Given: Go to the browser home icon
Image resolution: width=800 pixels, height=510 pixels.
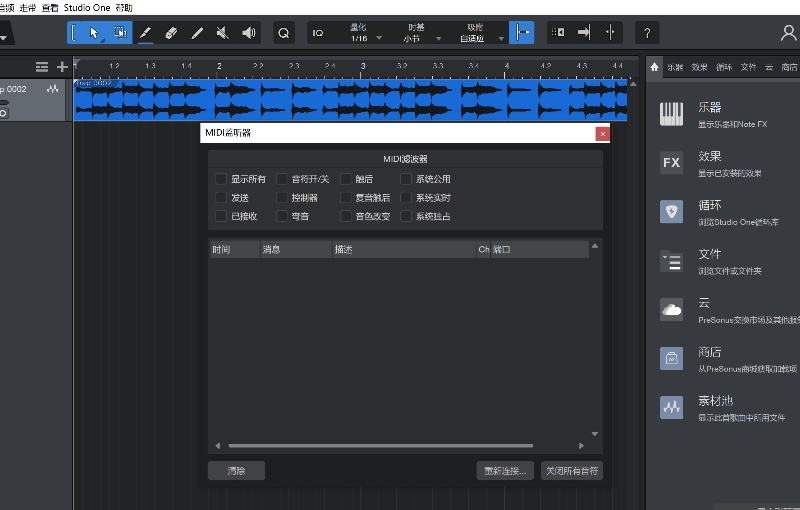Looking at the screenshot, I should tap(655, 67).
